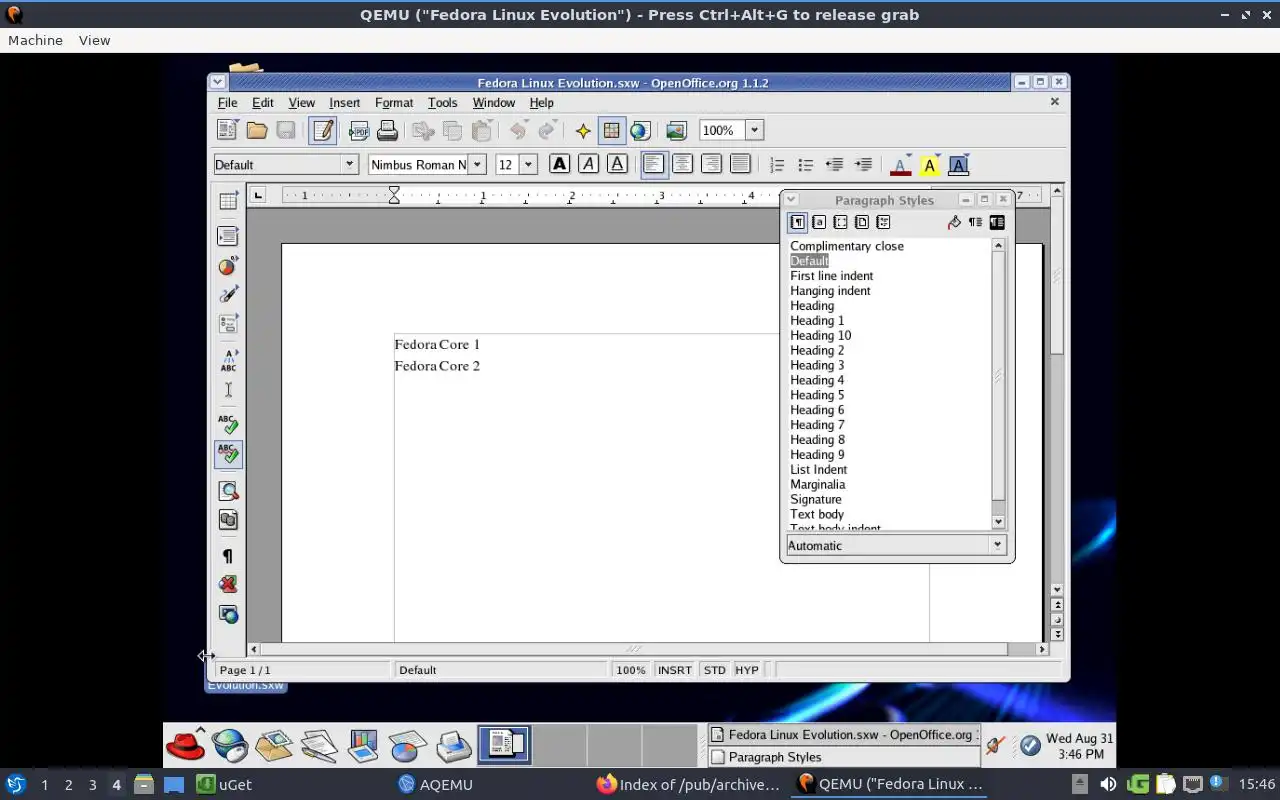
Task: Undo the last action
Action: [x=518, y=130]
